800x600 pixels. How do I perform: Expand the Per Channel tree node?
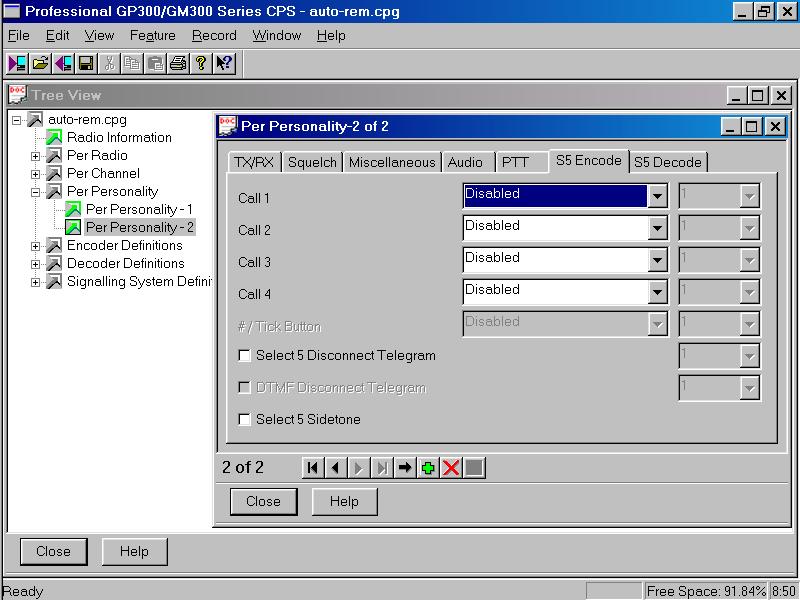pyautogui.click(x=35, y=174)
